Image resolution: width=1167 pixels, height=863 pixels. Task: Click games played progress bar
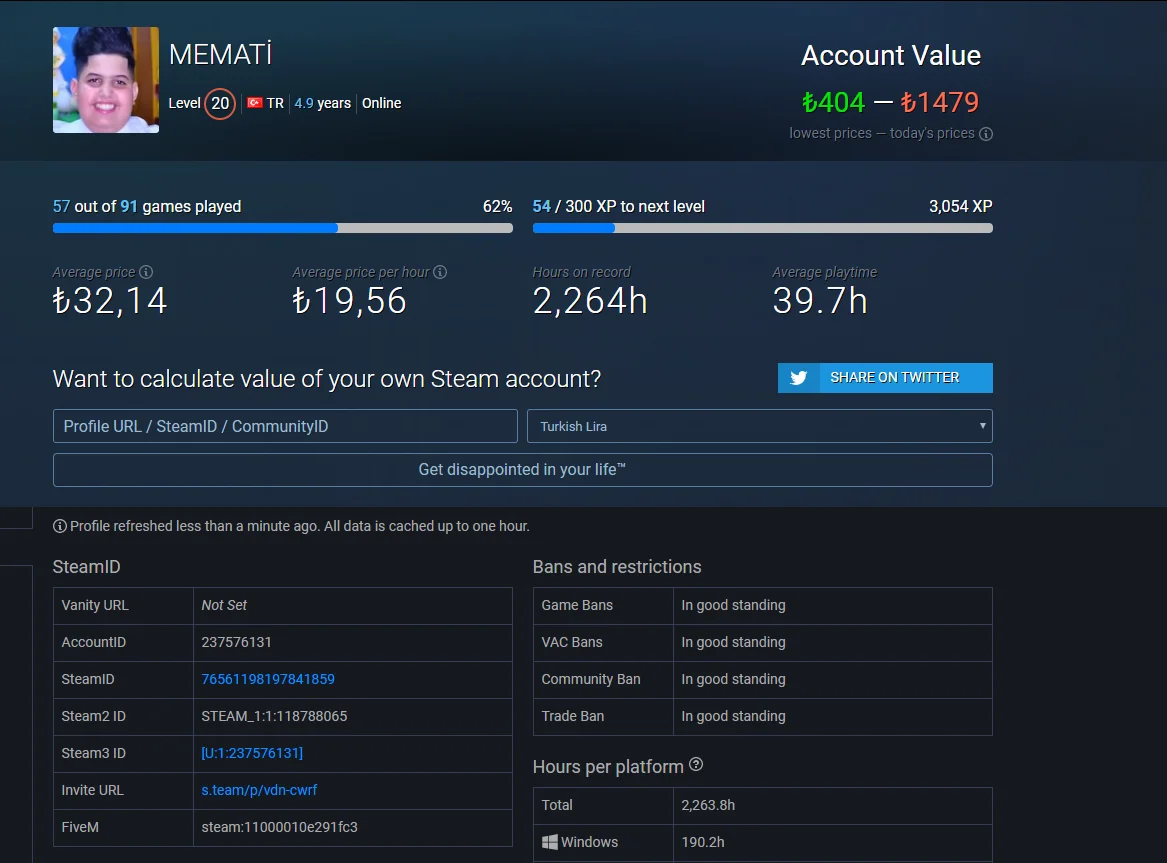click(283, 228)
